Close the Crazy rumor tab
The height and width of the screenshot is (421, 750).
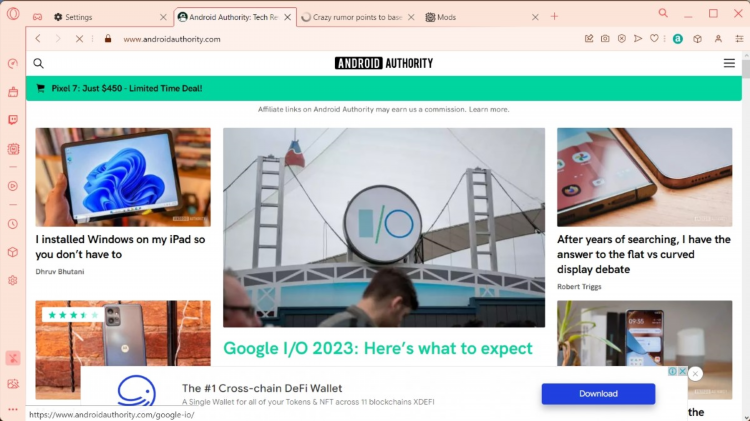tap(411, 17)
